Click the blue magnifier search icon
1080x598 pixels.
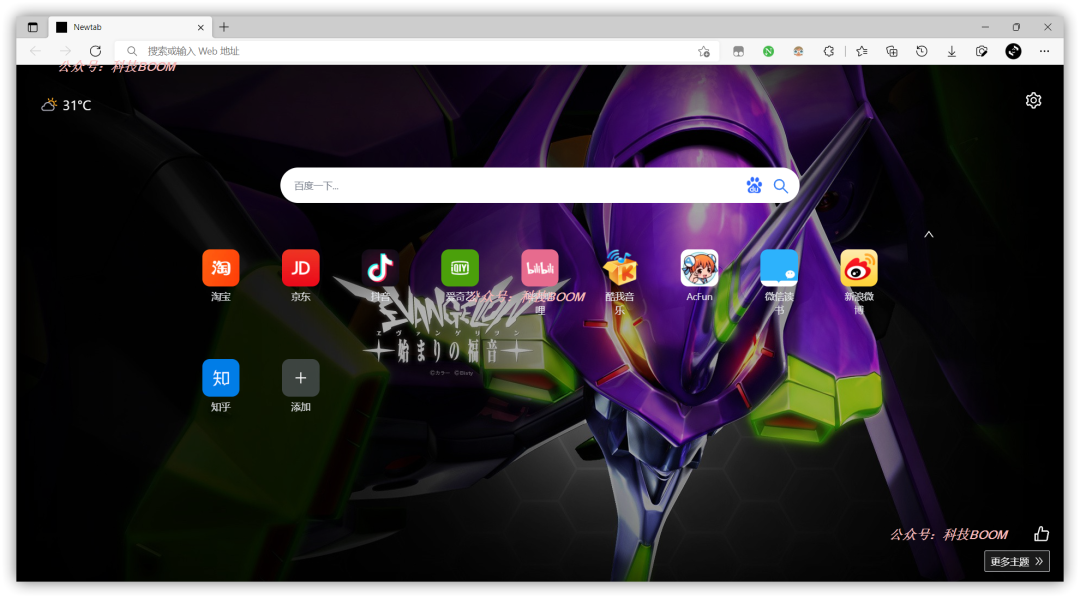click(780, 185)
